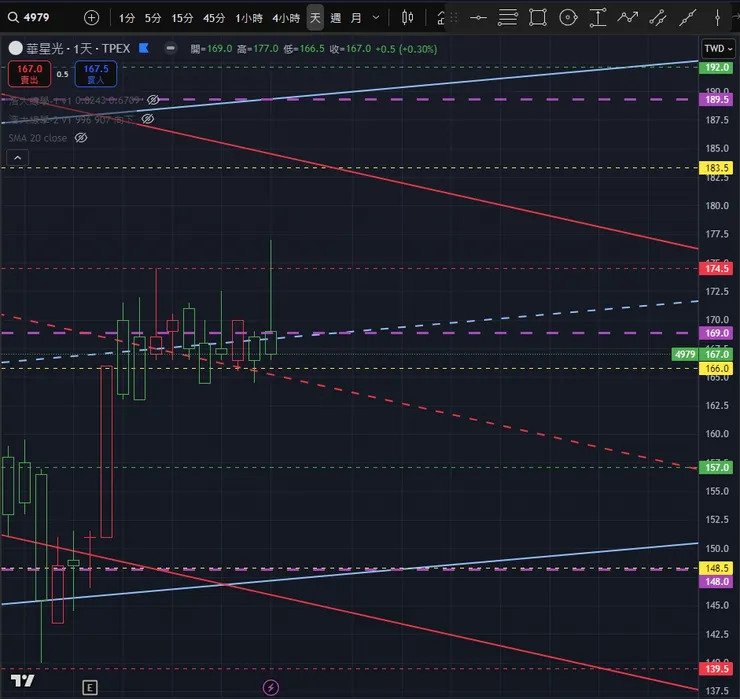The height and width of the screenshot is (699, 740).
Task: Click the 4979 symbol price tag
Action: coord(685,354)
